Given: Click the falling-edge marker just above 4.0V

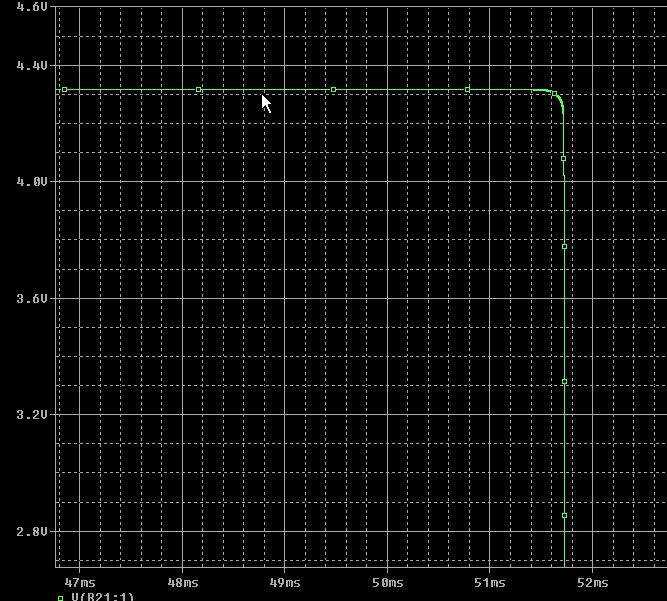Looking at the screenshot, I should coord(563,159).
